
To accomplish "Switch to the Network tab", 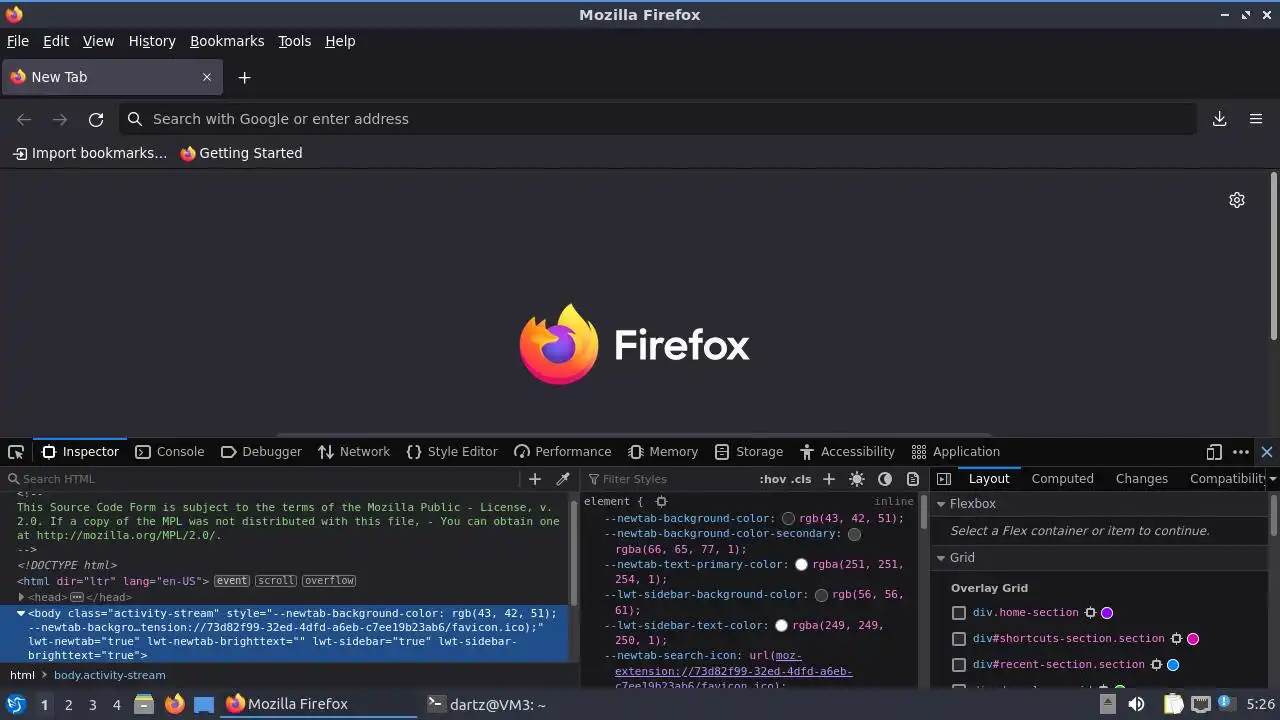I will coord(354,452).
